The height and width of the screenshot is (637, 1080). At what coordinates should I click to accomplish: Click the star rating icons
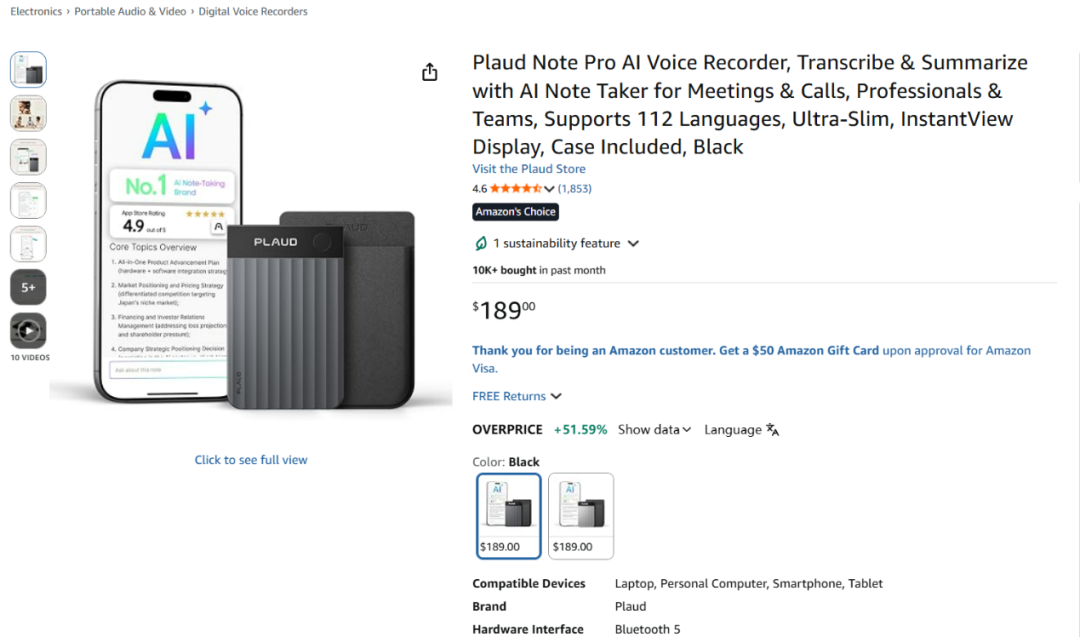(x=515, y=189)
